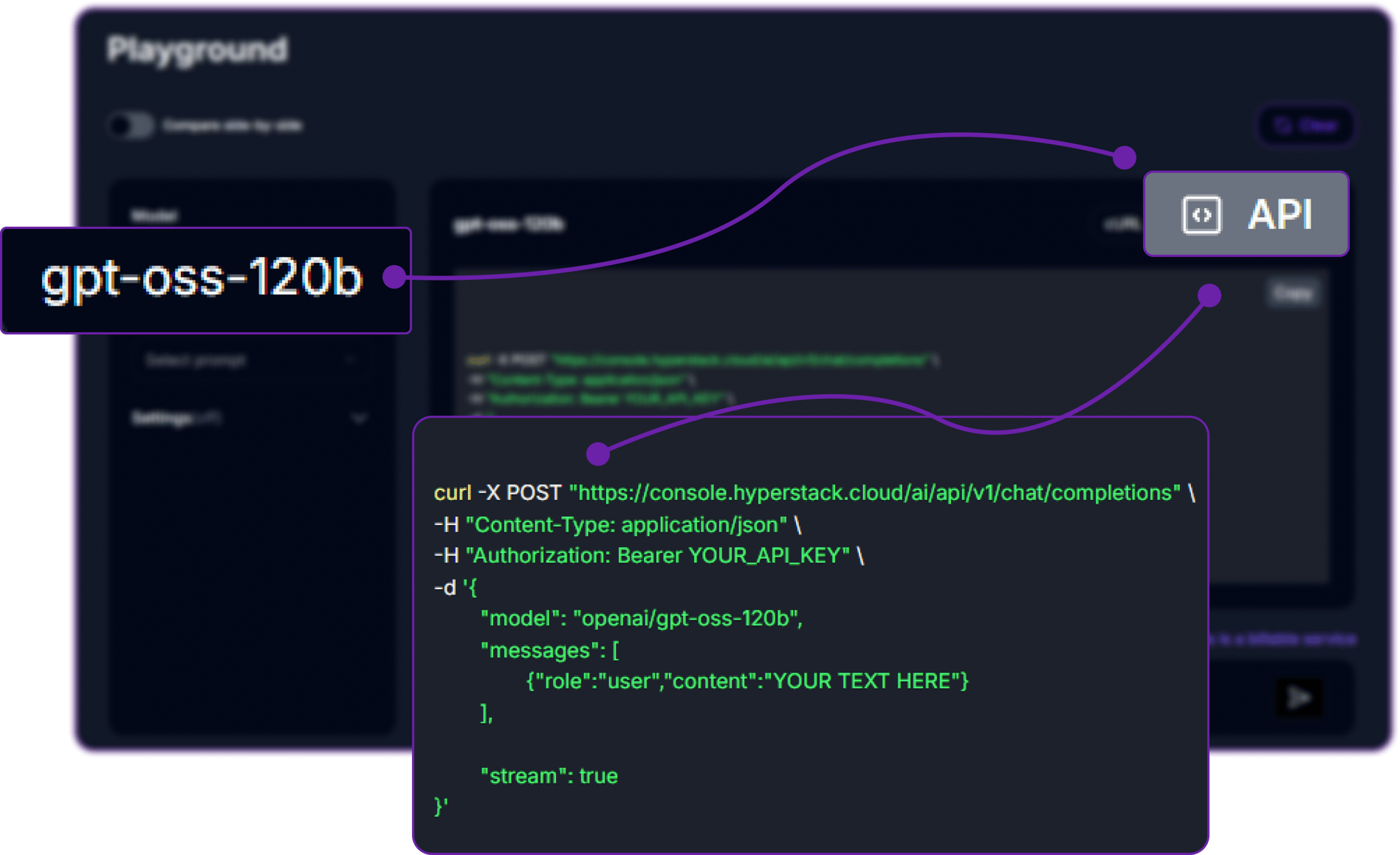Click the send arrow icon
The image size is (1400, 855).
[1299, 697]
